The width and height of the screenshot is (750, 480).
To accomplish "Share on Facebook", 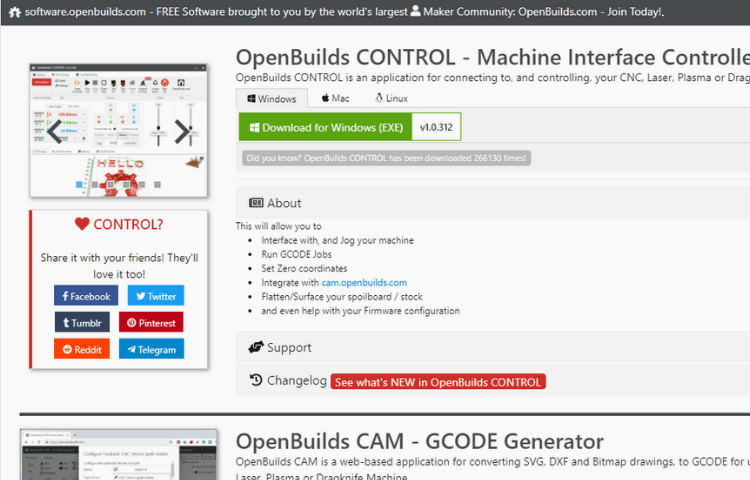I will [x=86, y=296].
